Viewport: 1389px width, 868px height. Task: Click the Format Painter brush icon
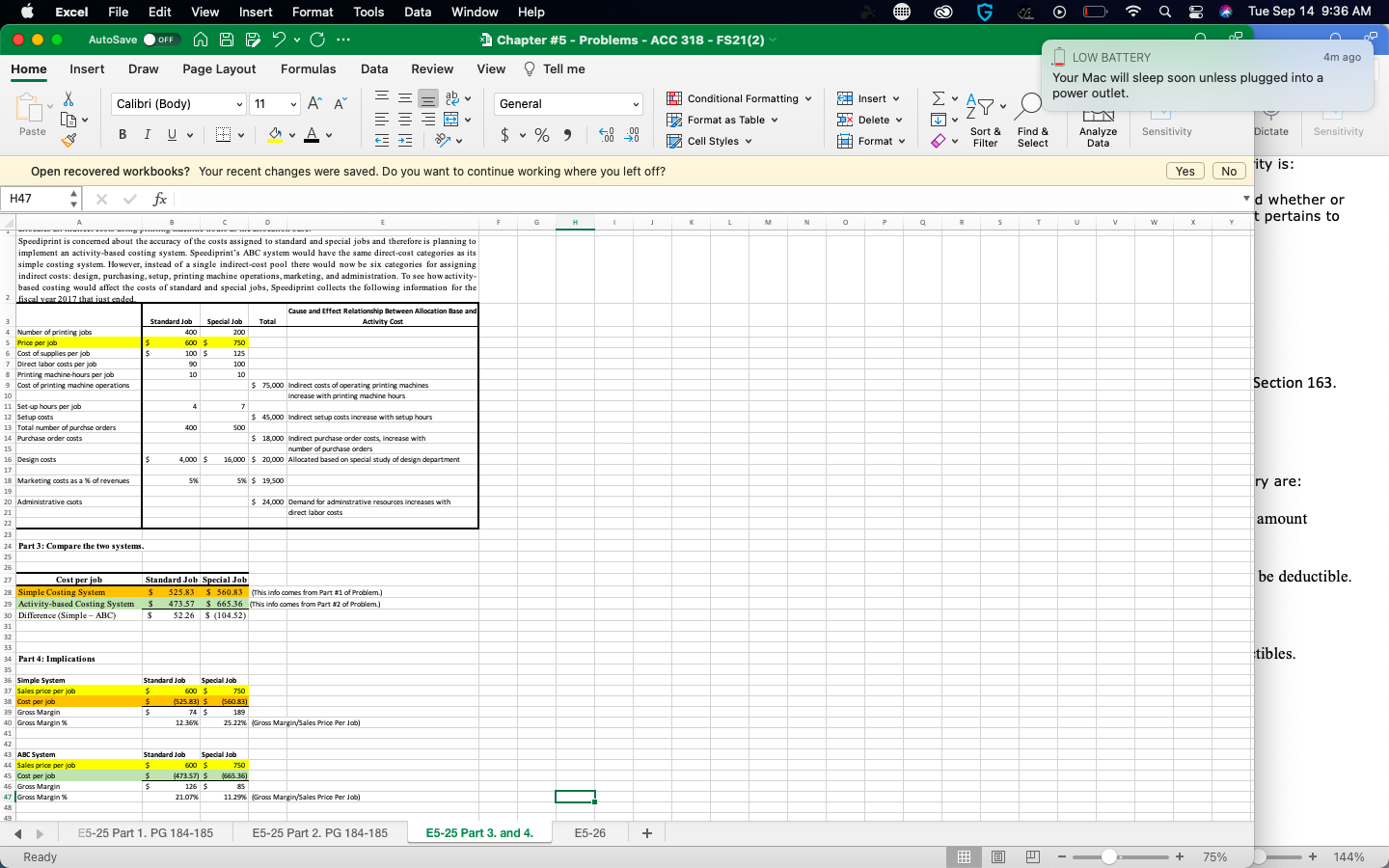68,140
